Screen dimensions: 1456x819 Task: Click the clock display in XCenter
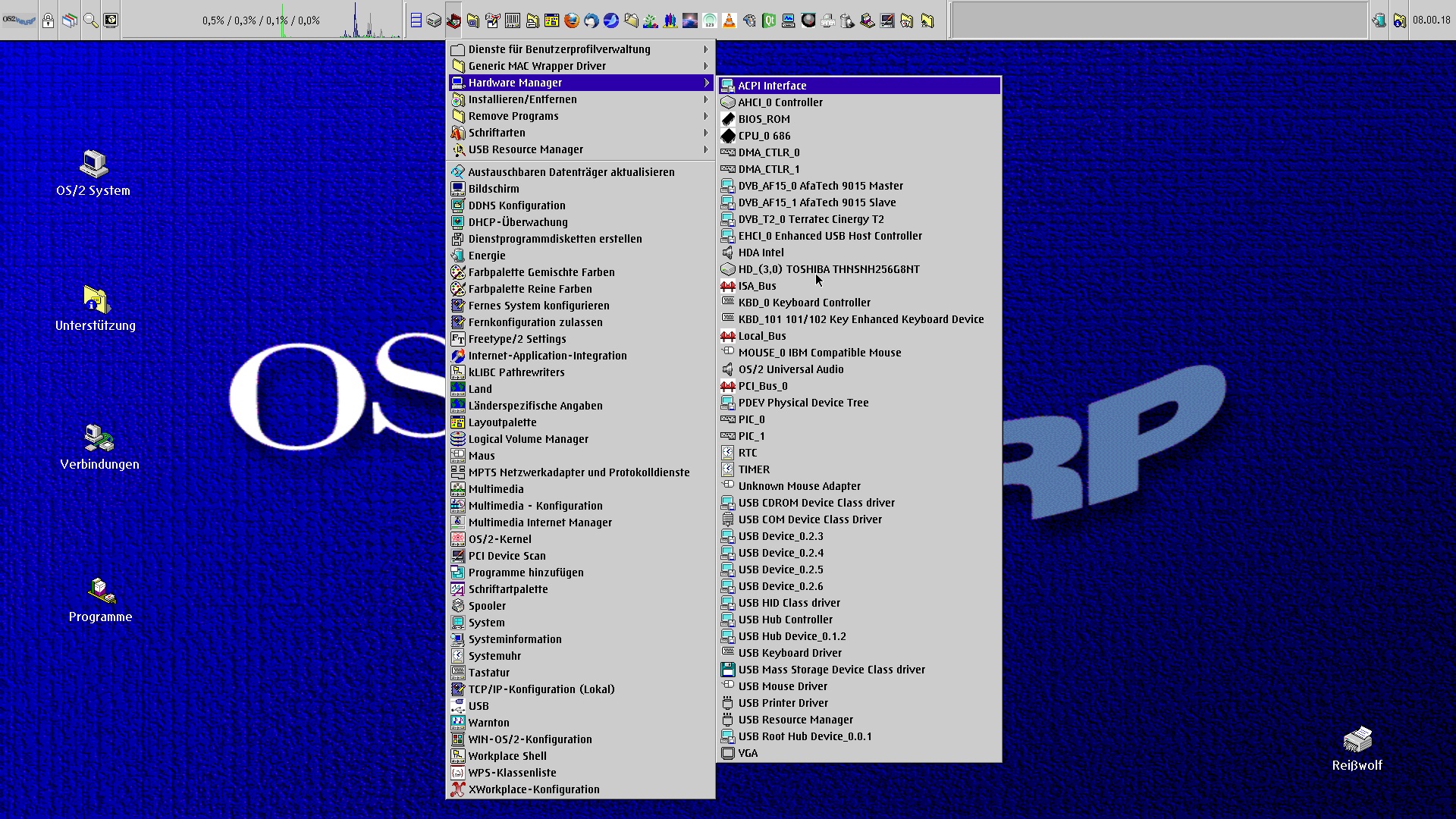point(1431,20)
